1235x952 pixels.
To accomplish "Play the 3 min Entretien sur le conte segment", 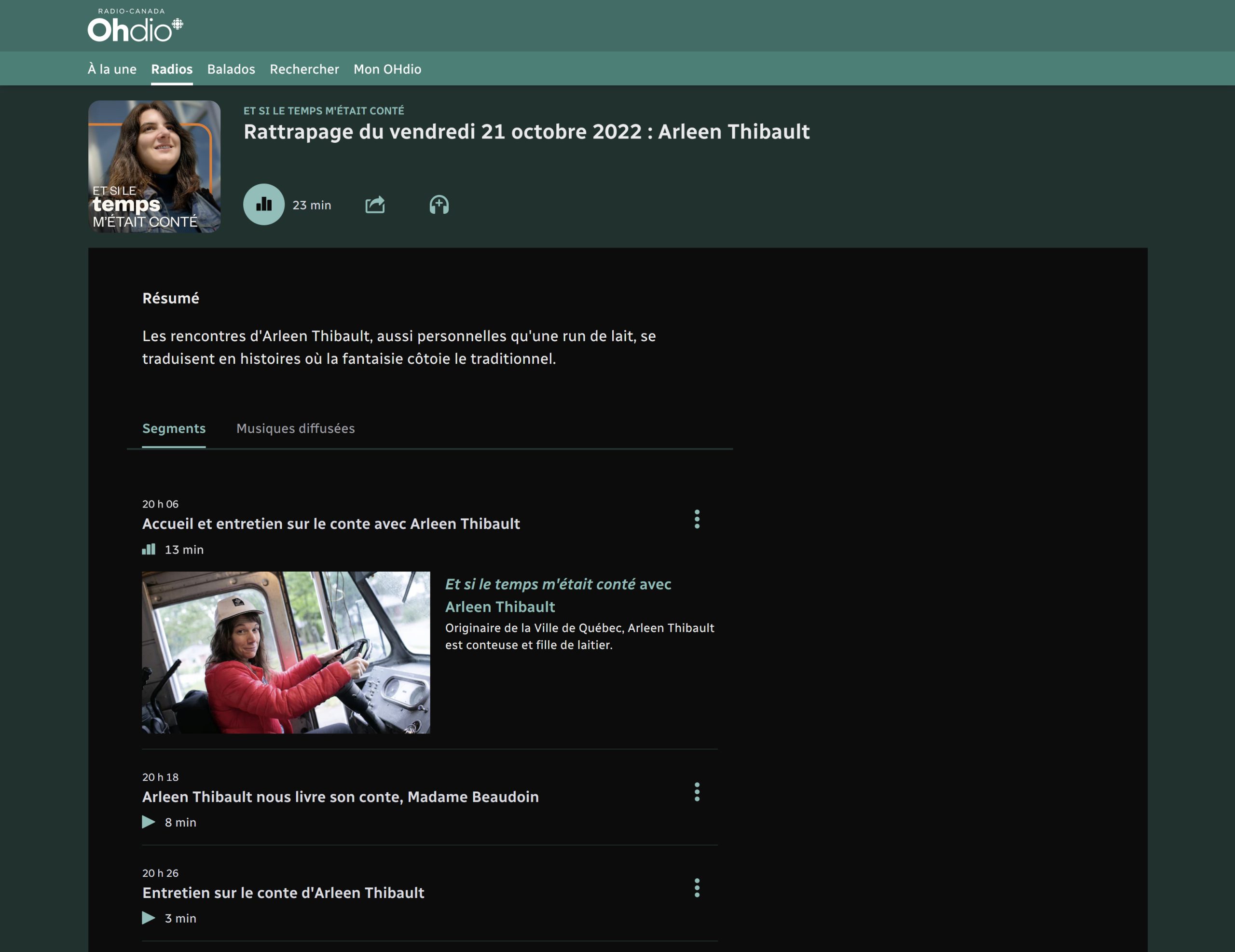I will pyautogui.click(x=149, y=917).
